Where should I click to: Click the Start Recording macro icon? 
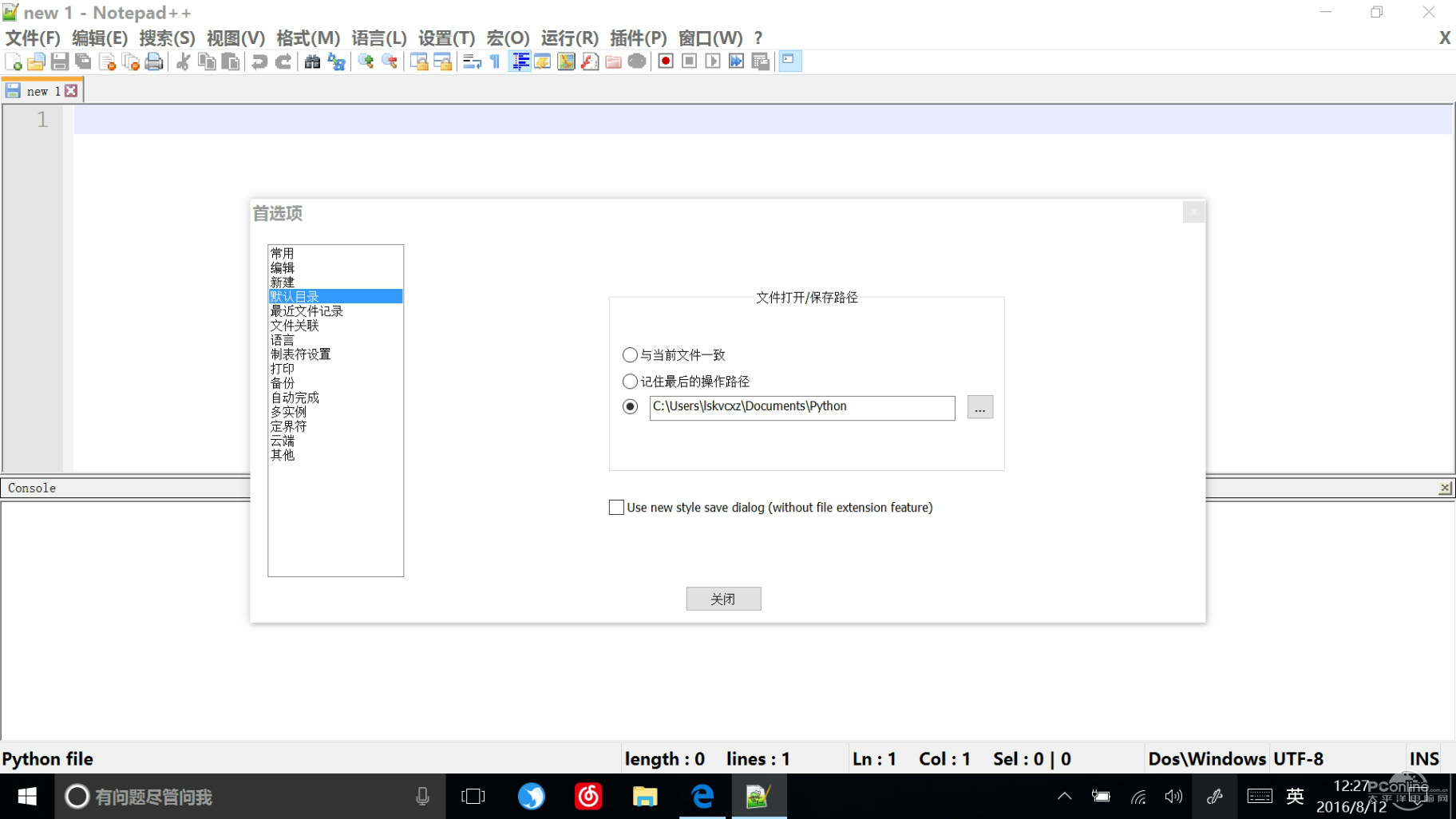tap(666, 61)
